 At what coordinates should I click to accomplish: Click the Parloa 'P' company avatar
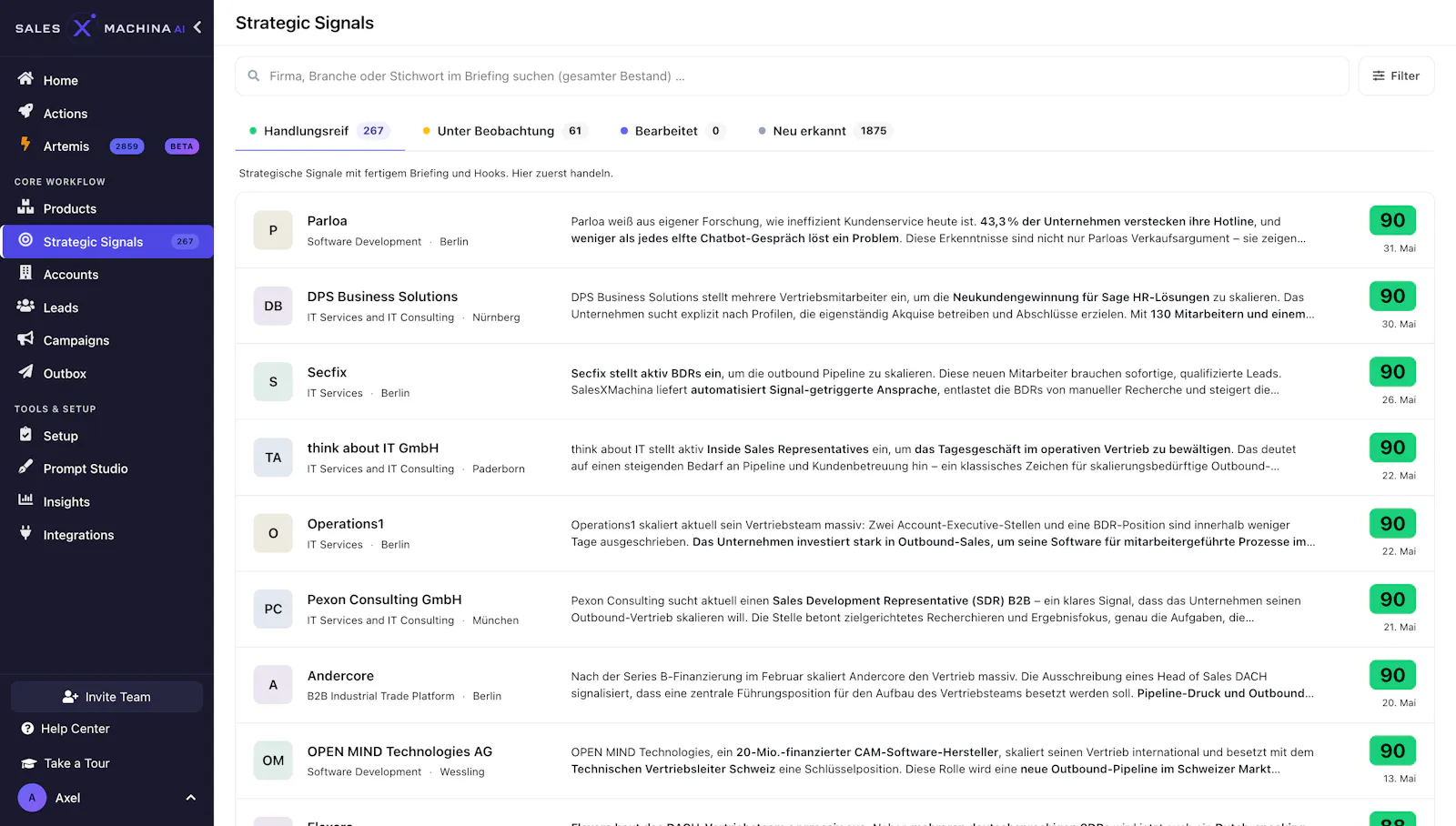point(273,231)
